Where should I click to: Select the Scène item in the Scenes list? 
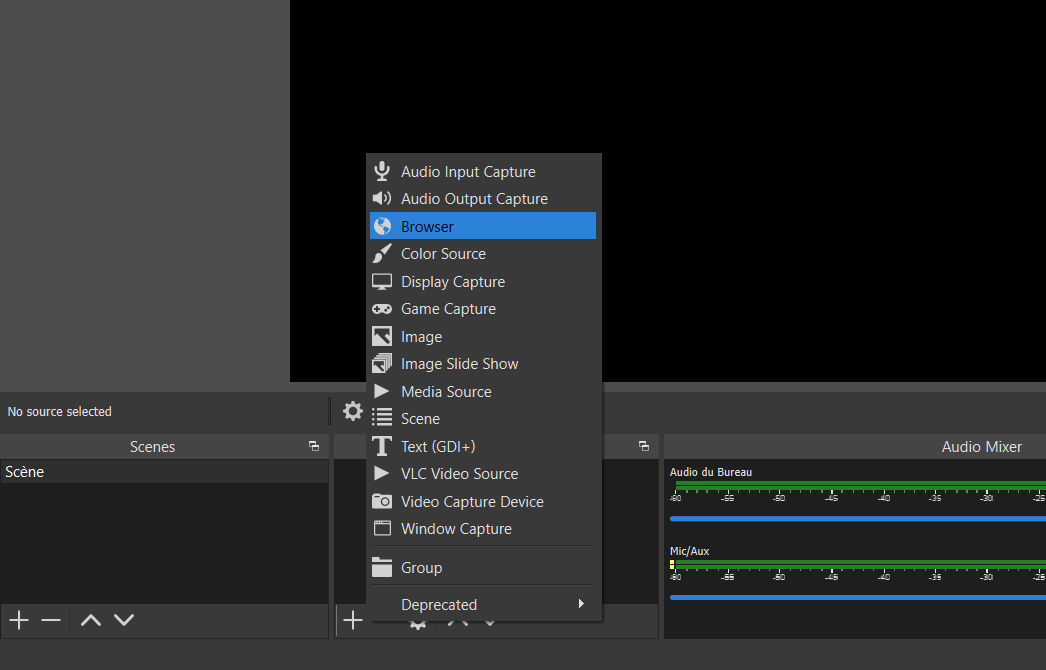(x=25, y=472)
